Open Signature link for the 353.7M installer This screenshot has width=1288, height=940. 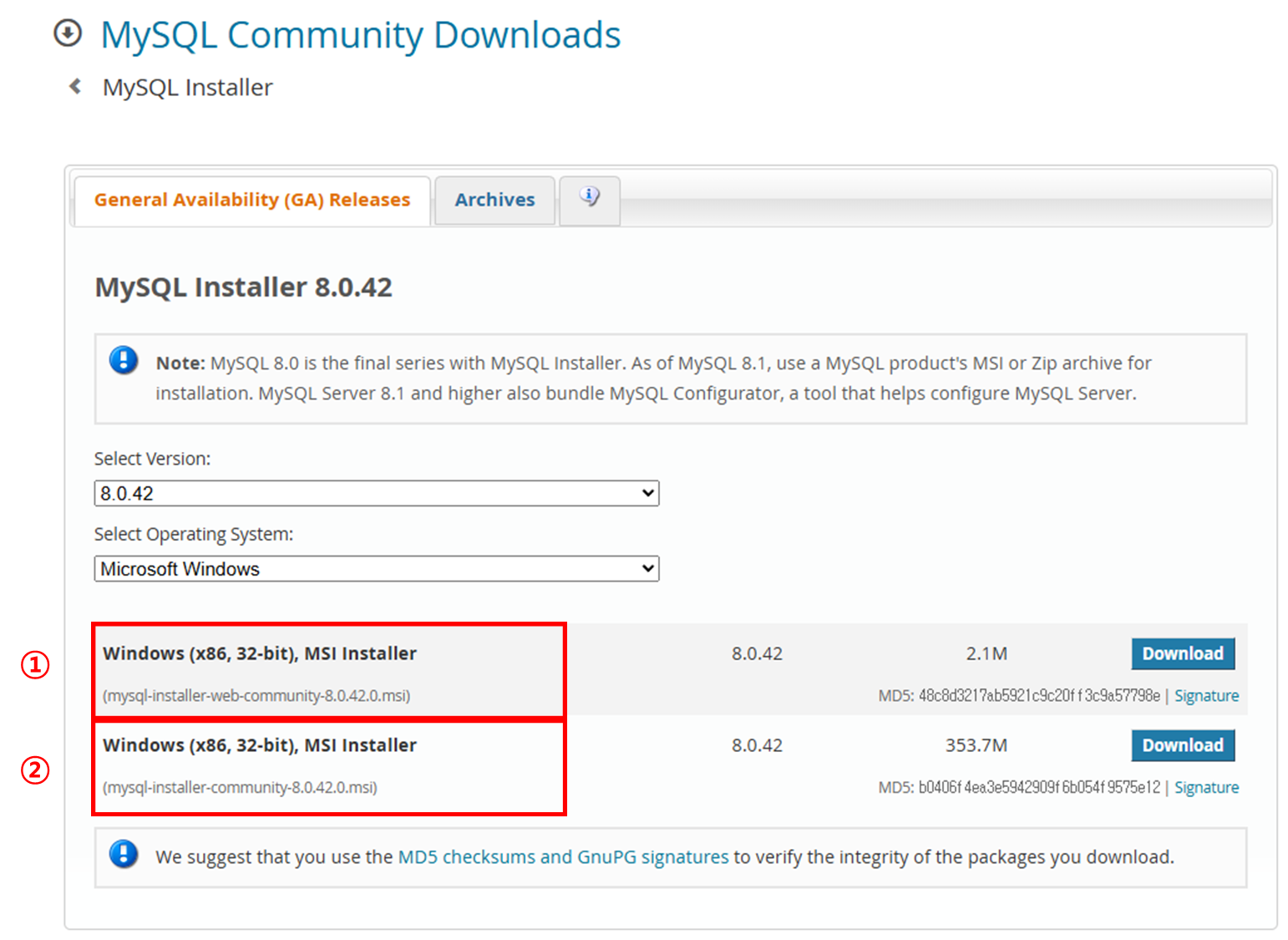1206,788
